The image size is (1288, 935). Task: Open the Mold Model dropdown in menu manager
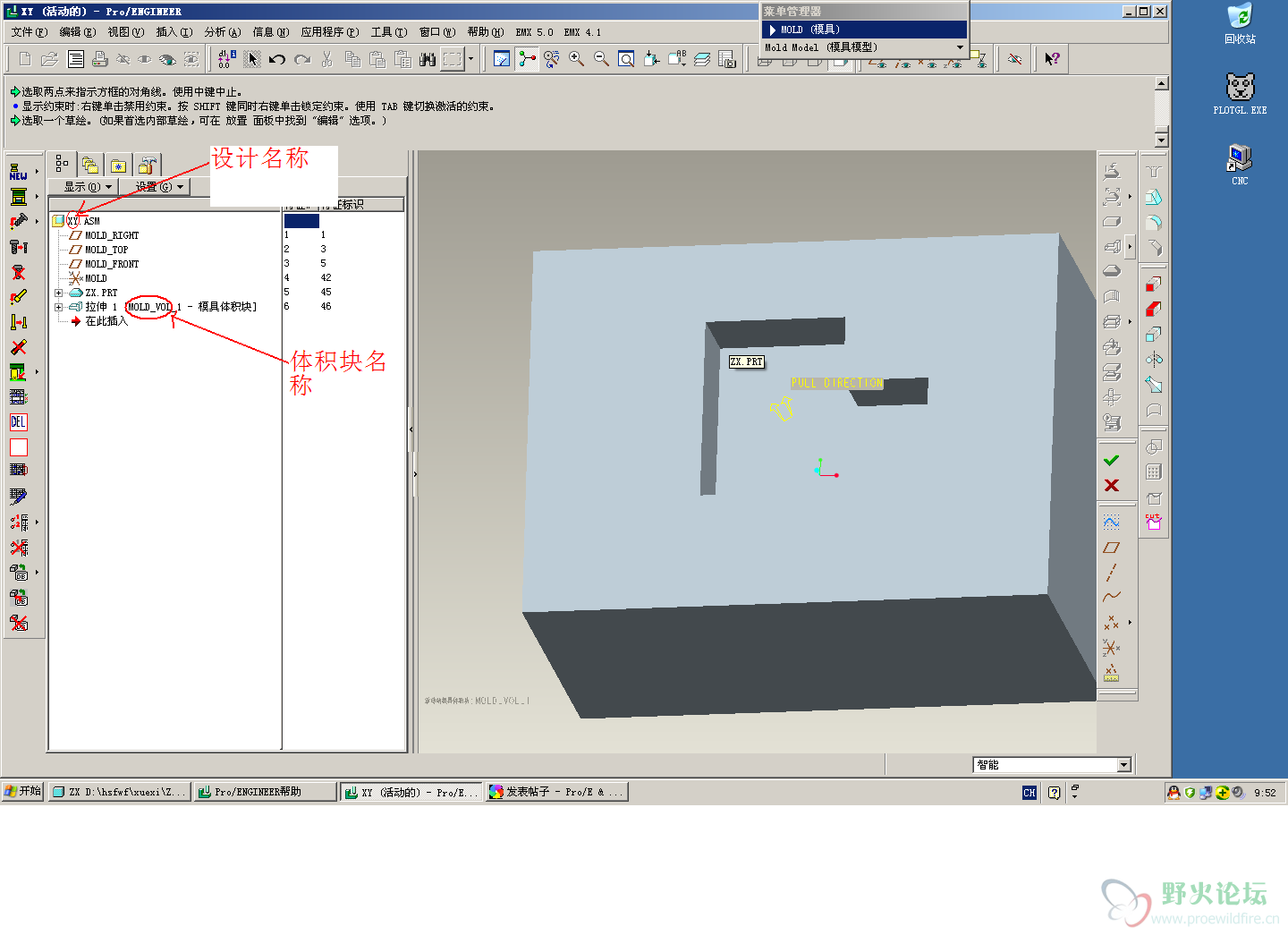864,47
